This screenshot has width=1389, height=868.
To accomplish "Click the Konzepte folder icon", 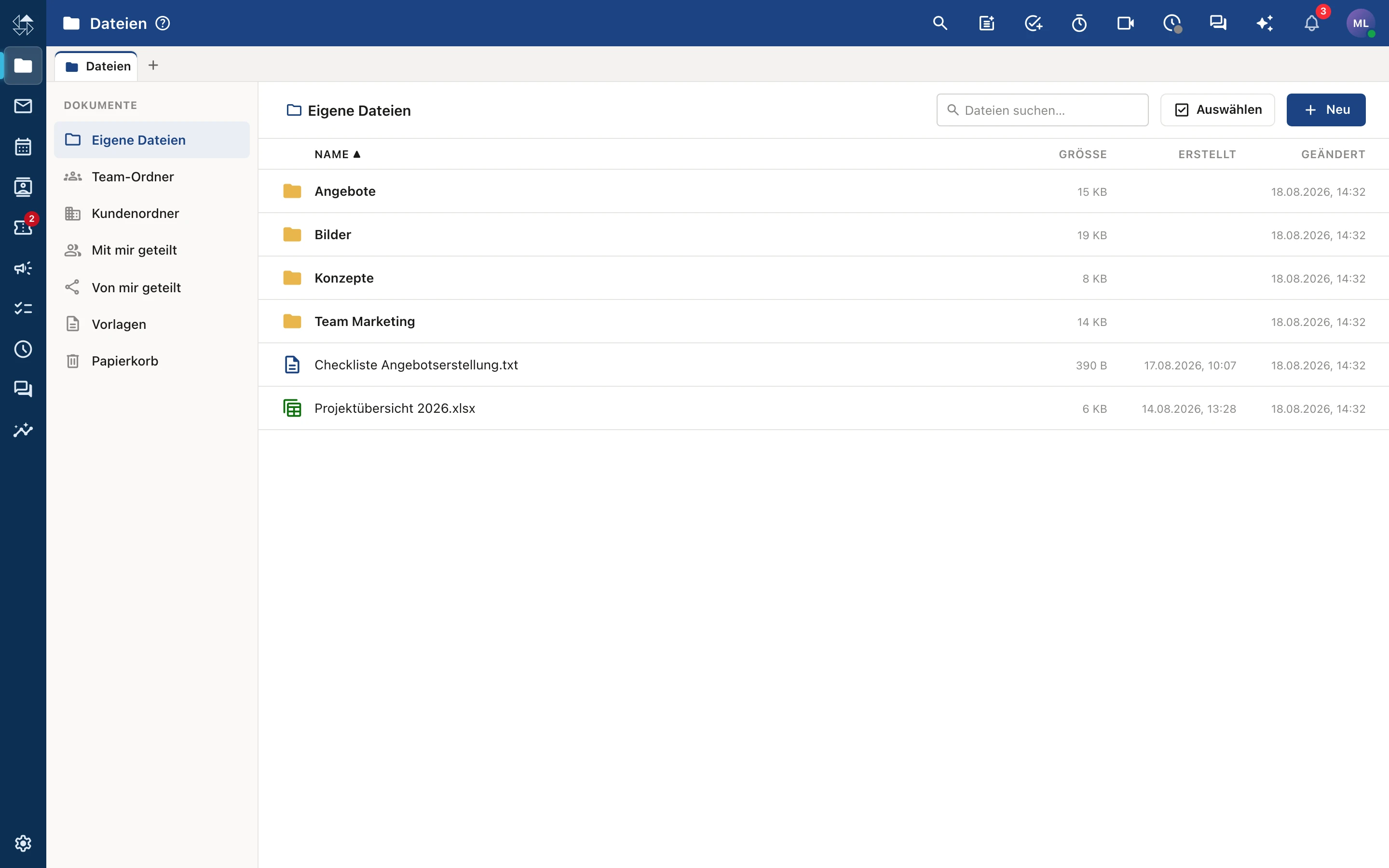I will coord(292,278).
